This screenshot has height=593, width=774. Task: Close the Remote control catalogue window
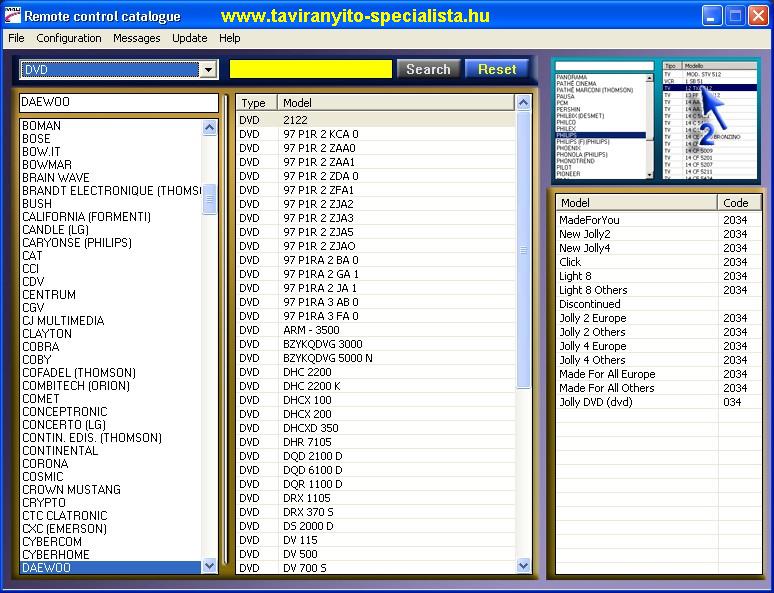[758, 16]
